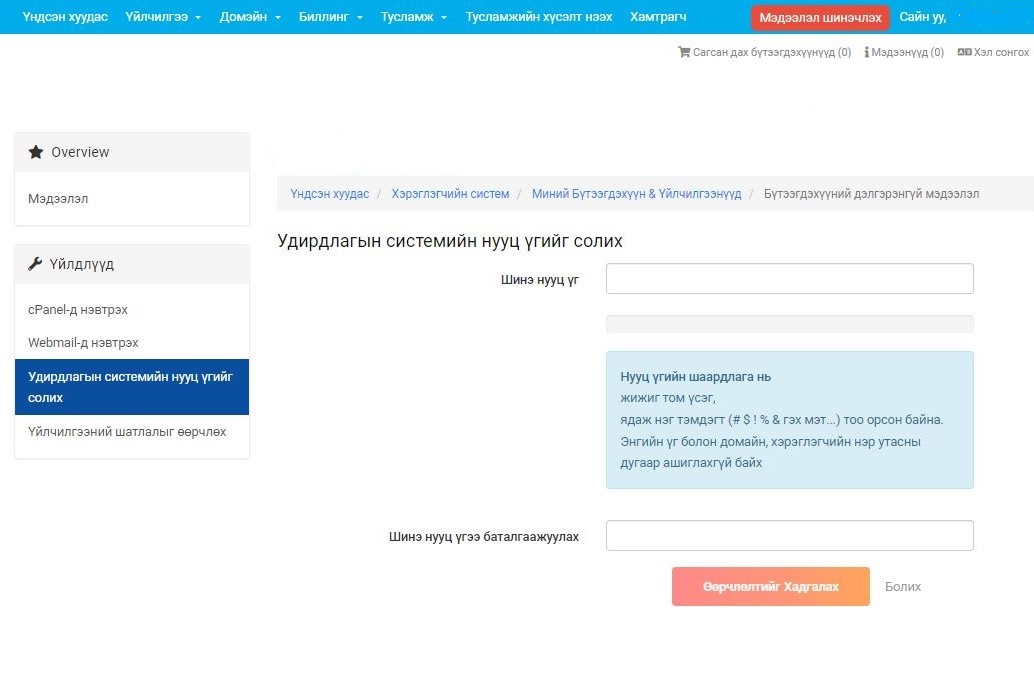Click the page title Удирдлагын системийн нууц үгийг солих
Viewport: 1034px width, 689px height.
450,241
